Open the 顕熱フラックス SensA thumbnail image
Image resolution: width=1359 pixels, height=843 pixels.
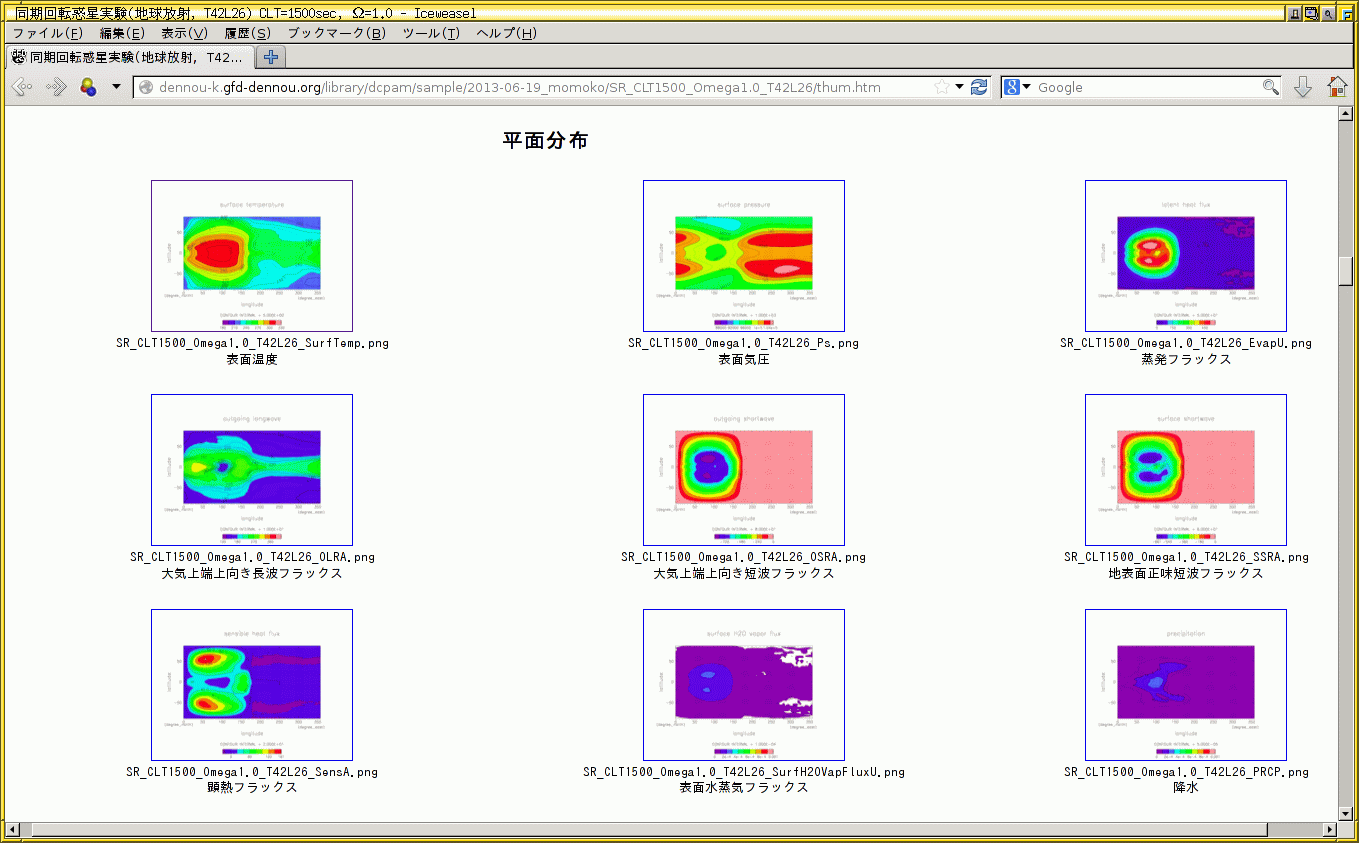[252, 685]
